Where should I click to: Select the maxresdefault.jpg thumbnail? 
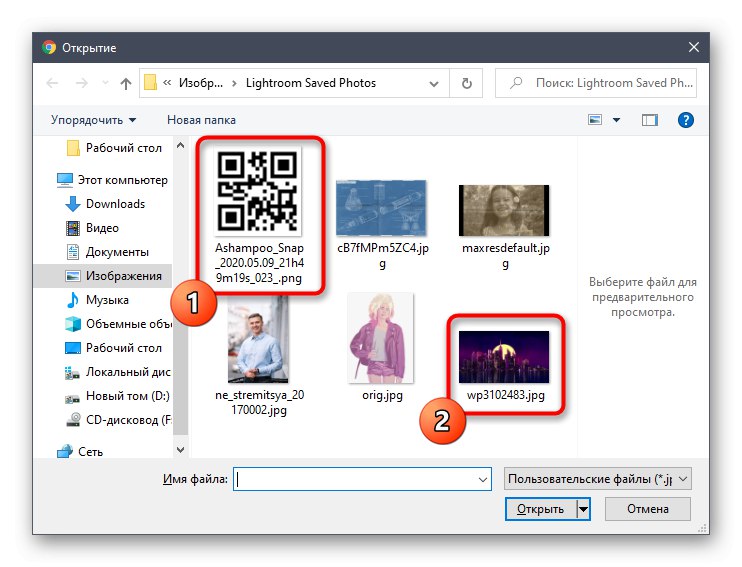click(x=504, y=211)
